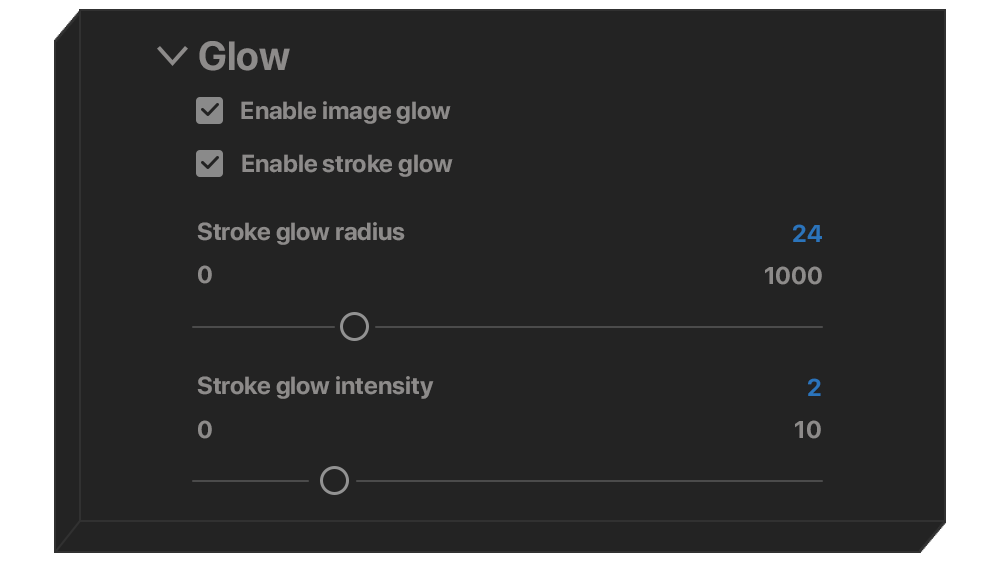Disable the Enable stroke glow checkbox

(x=209, y=164)
